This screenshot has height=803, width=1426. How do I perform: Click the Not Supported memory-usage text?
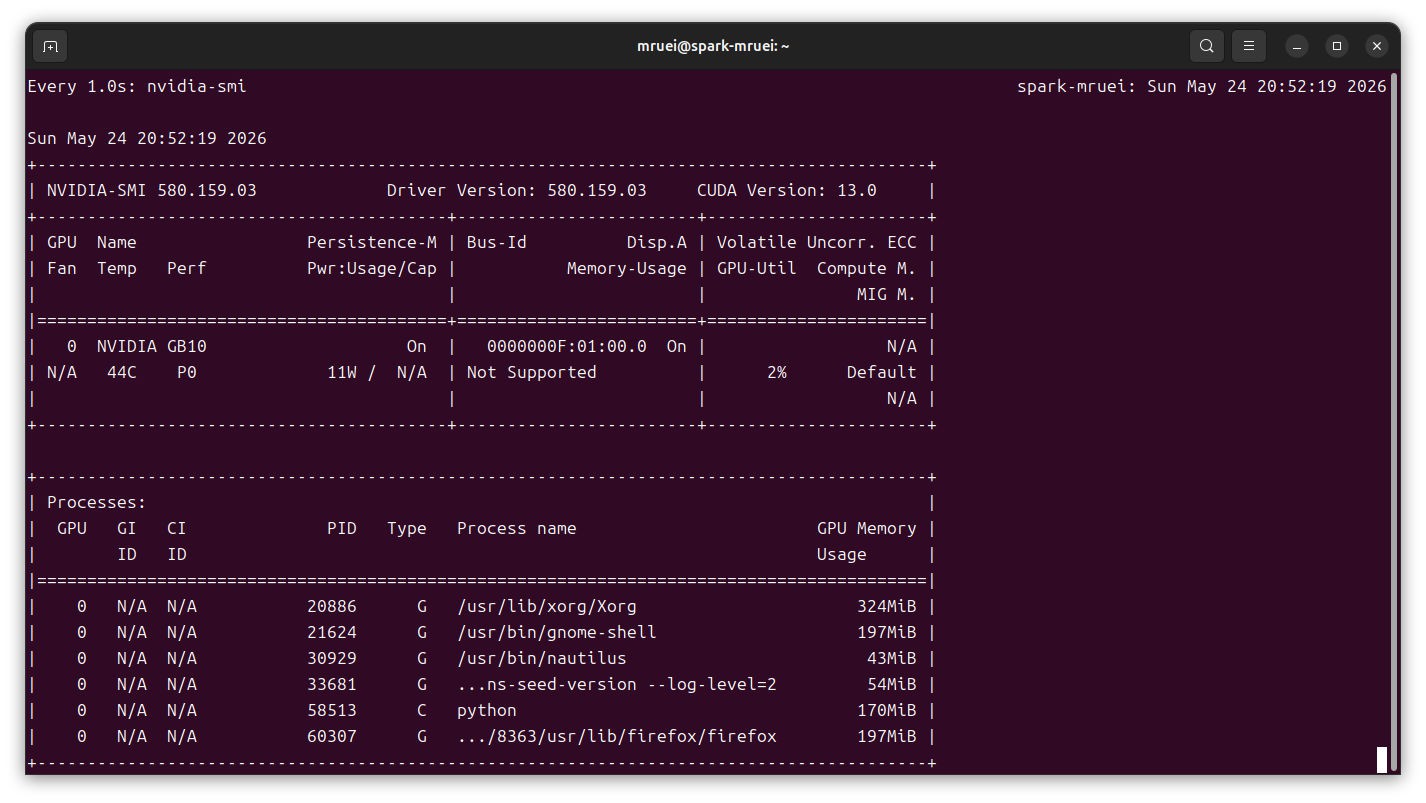531,372
